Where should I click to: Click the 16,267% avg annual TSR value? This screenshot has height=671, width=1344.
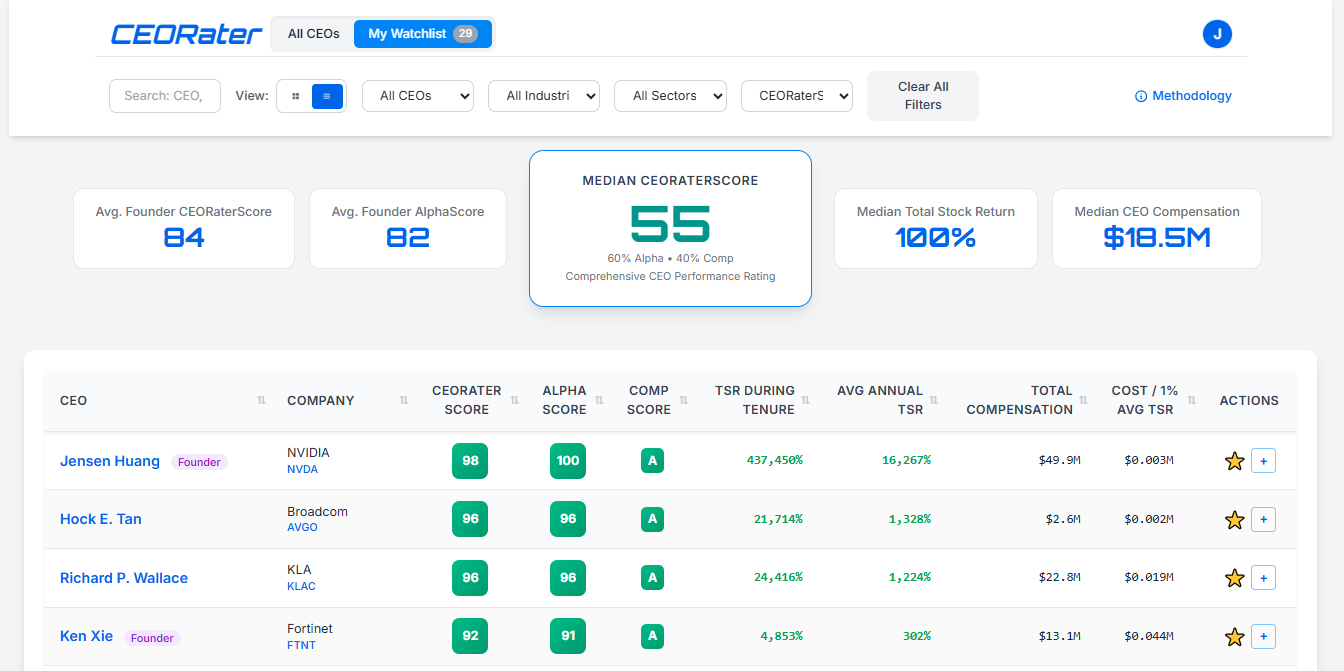(x=906, y=460)
